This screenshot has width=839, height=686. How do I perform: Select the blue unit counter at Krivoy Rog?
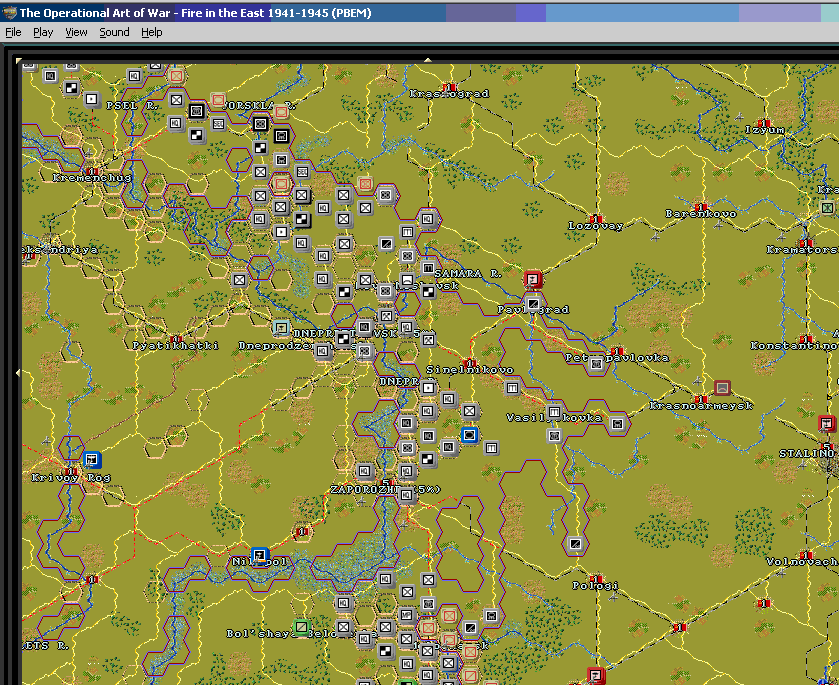coord(91,459)
